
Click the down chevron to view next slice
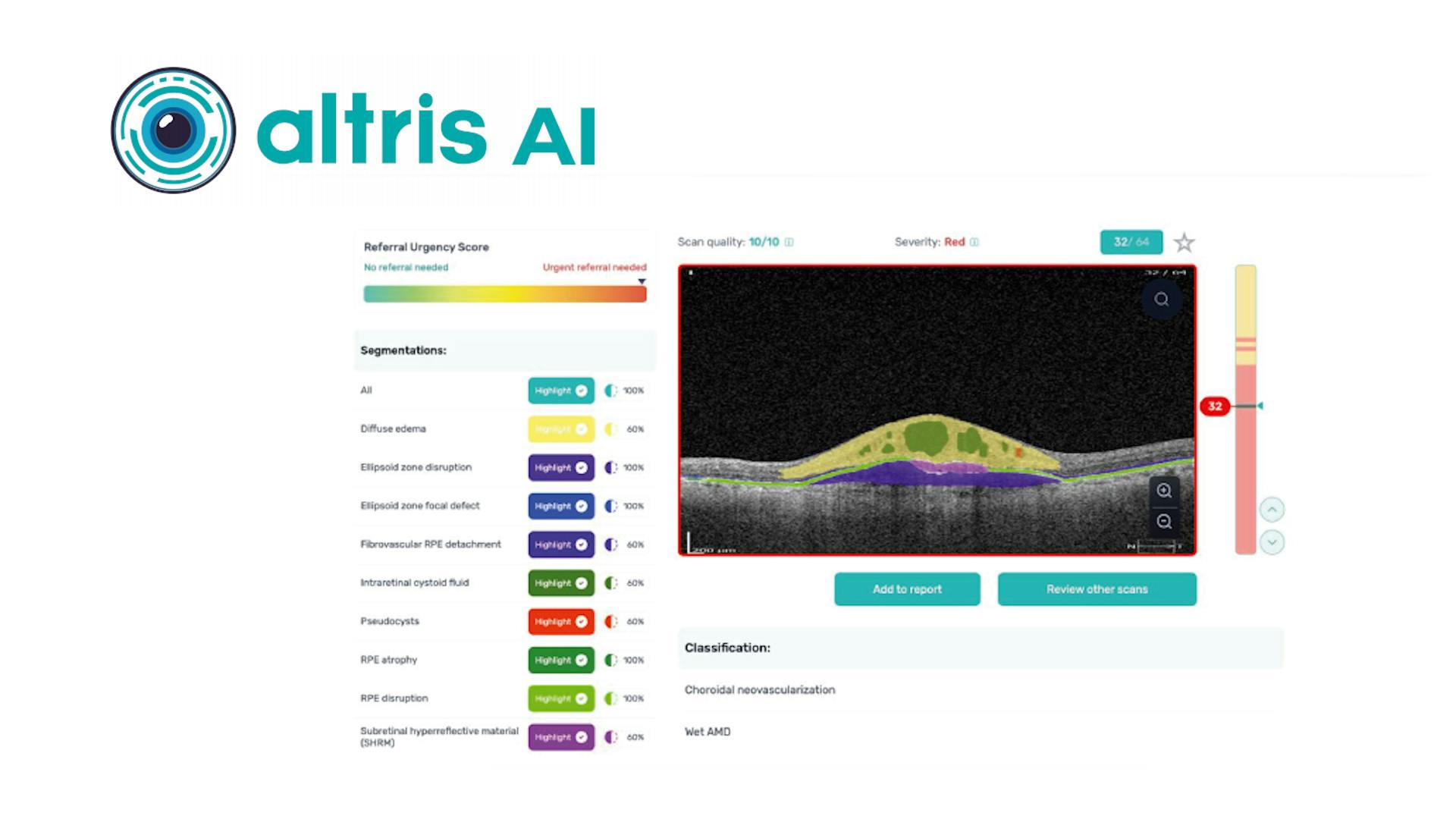[x=1272, y=541]
